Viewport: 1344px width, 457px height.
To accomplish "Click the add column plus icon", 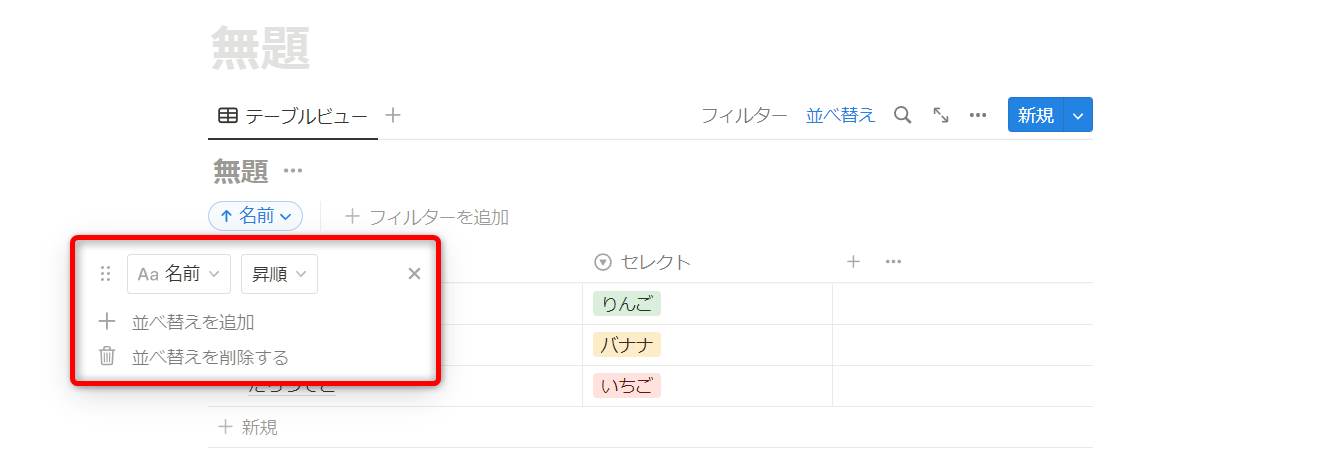I will pos(853,262).
